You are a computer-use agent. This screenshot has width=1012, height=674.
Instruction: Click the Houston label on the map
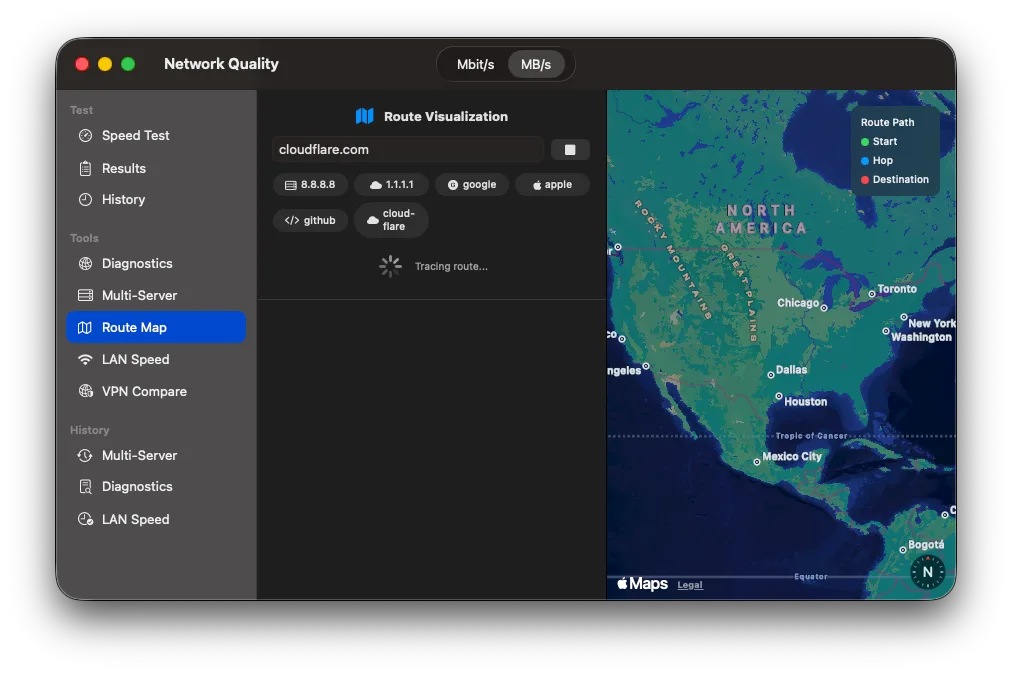pyautogui.click(x=805, y=402)
